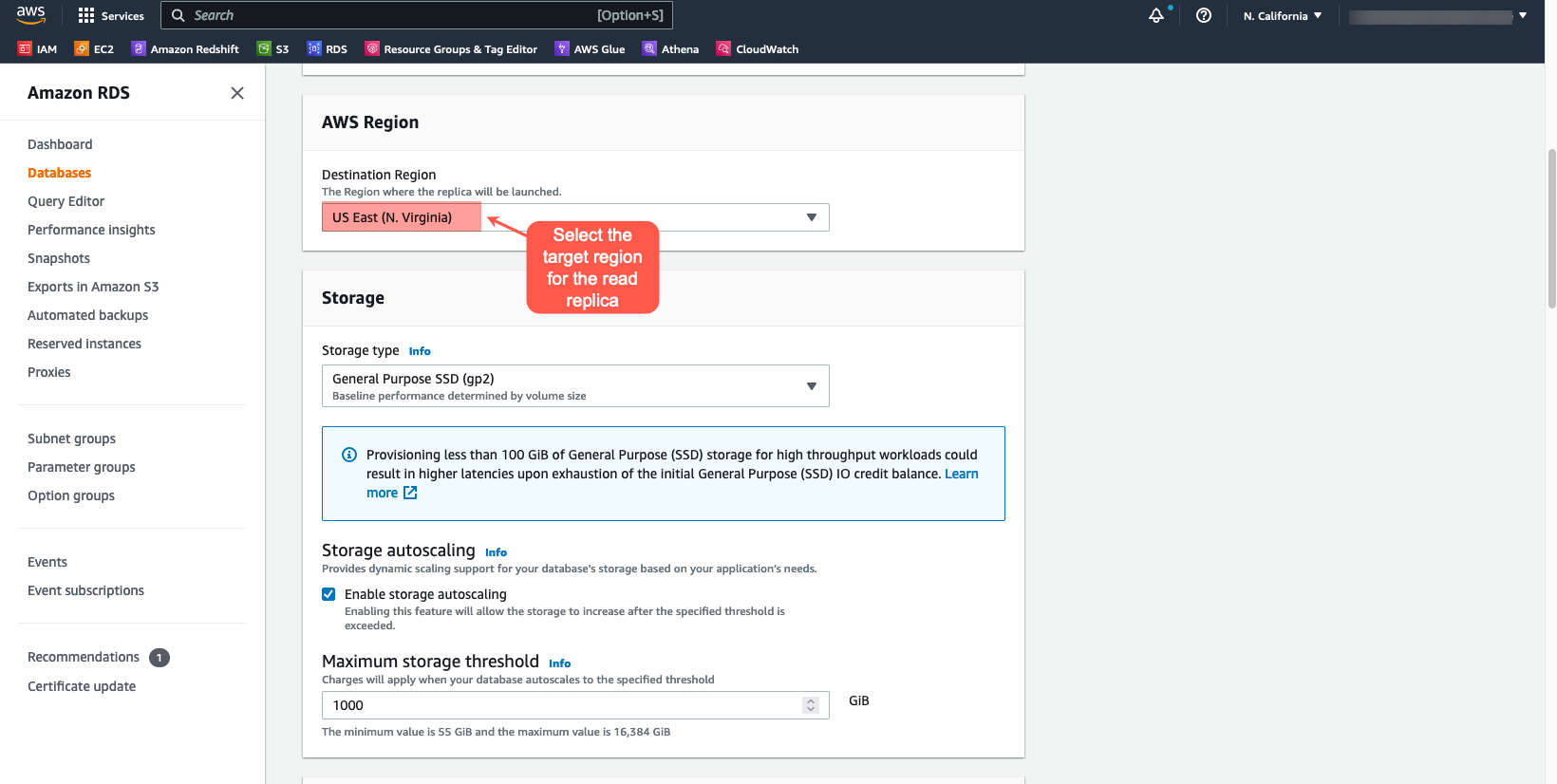
Task: Click the Maximum storage threshold stepper arrows
Action: click(810, 705)
